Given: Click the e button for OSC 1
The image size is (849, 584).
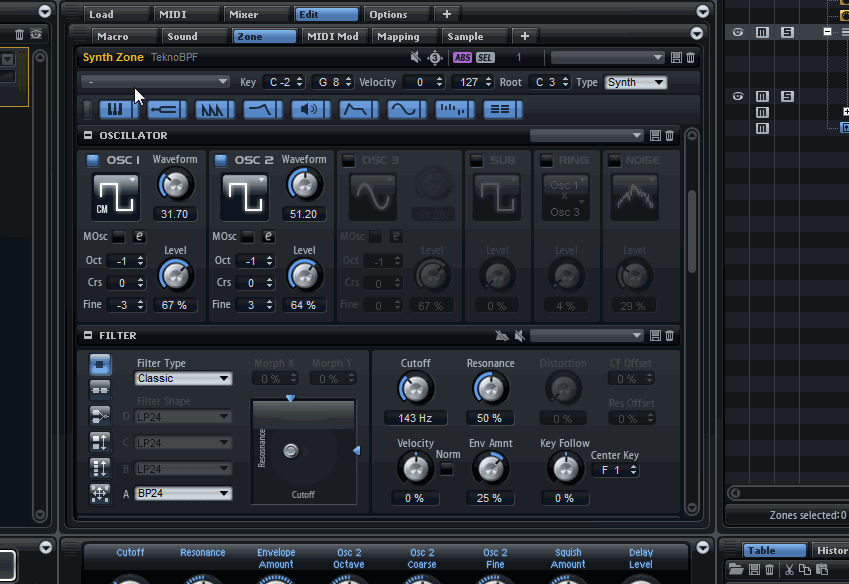Looking at the screenshot, I should [139, 237].
